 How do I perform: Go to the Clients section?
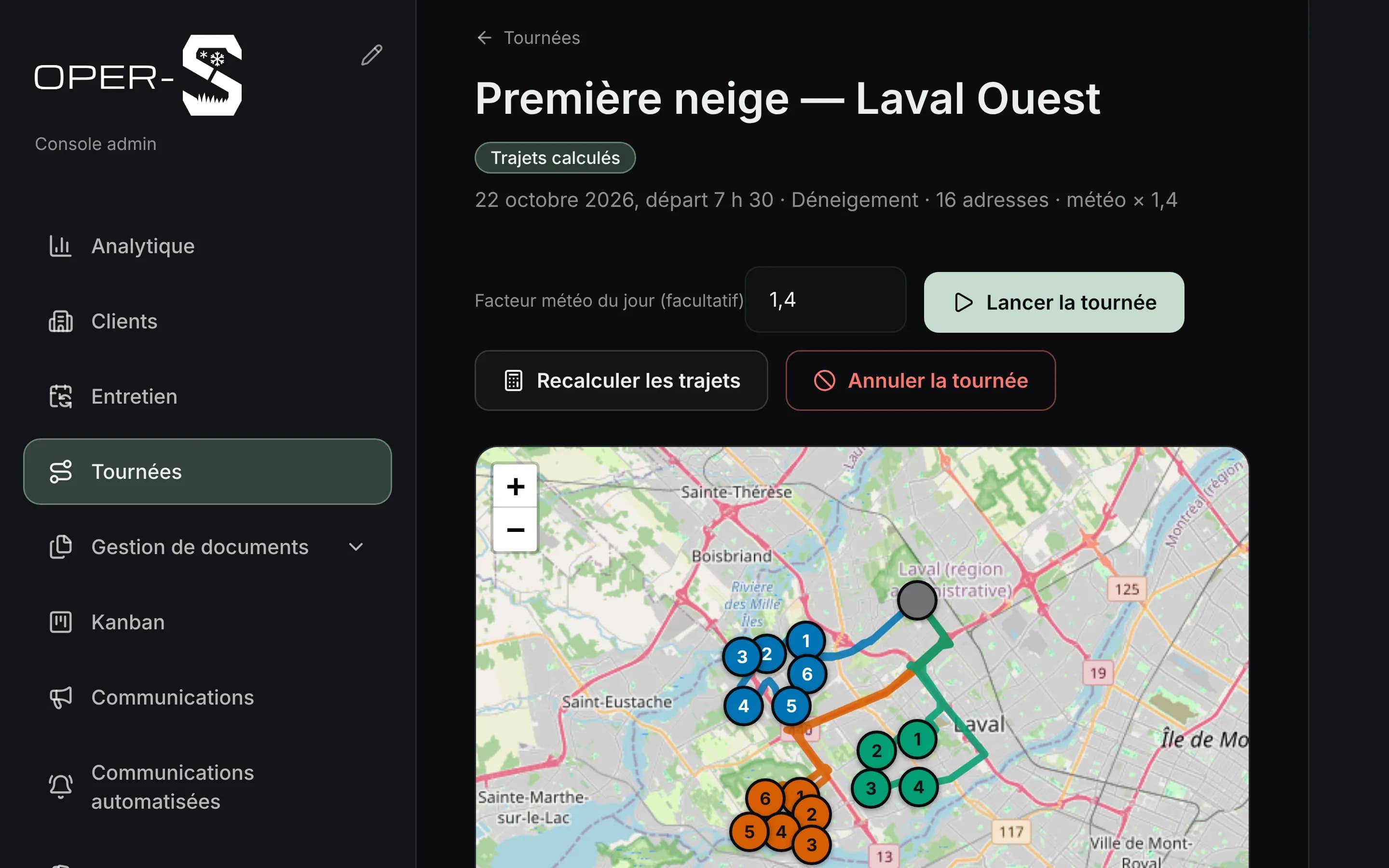tap(207, 322)
